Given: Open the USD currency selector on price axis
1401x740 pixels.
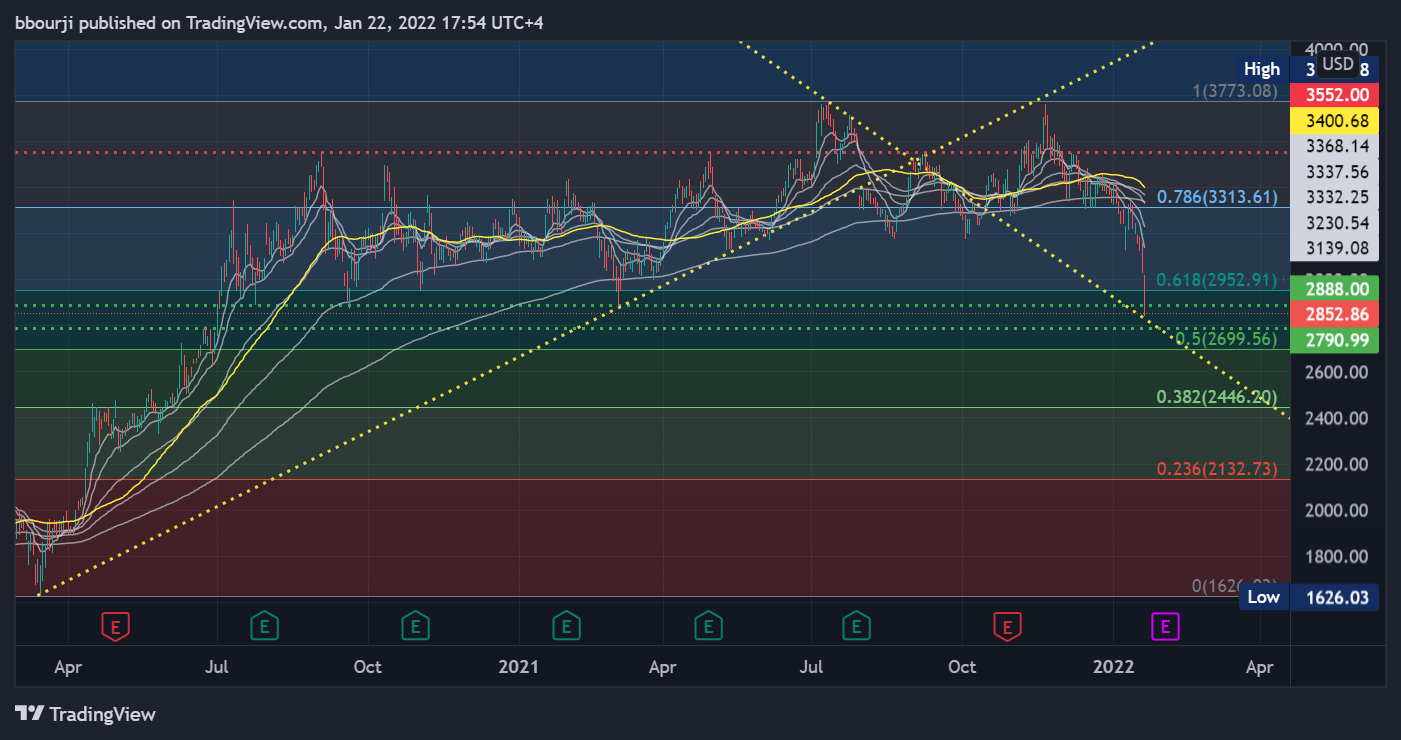Looking at the screenshot, I should point(1337,65).
